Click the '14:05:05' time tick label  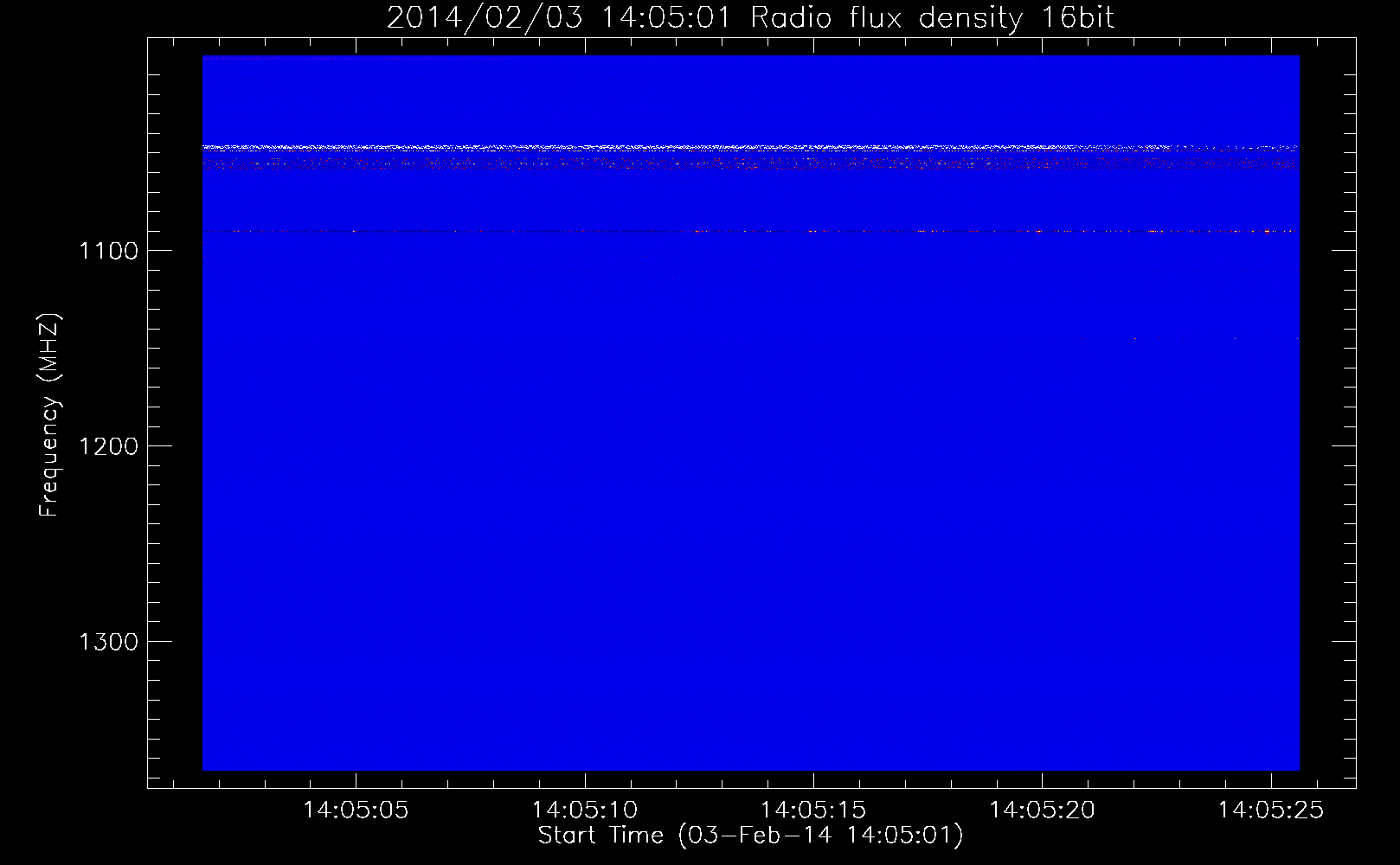(x=356, y=811)
